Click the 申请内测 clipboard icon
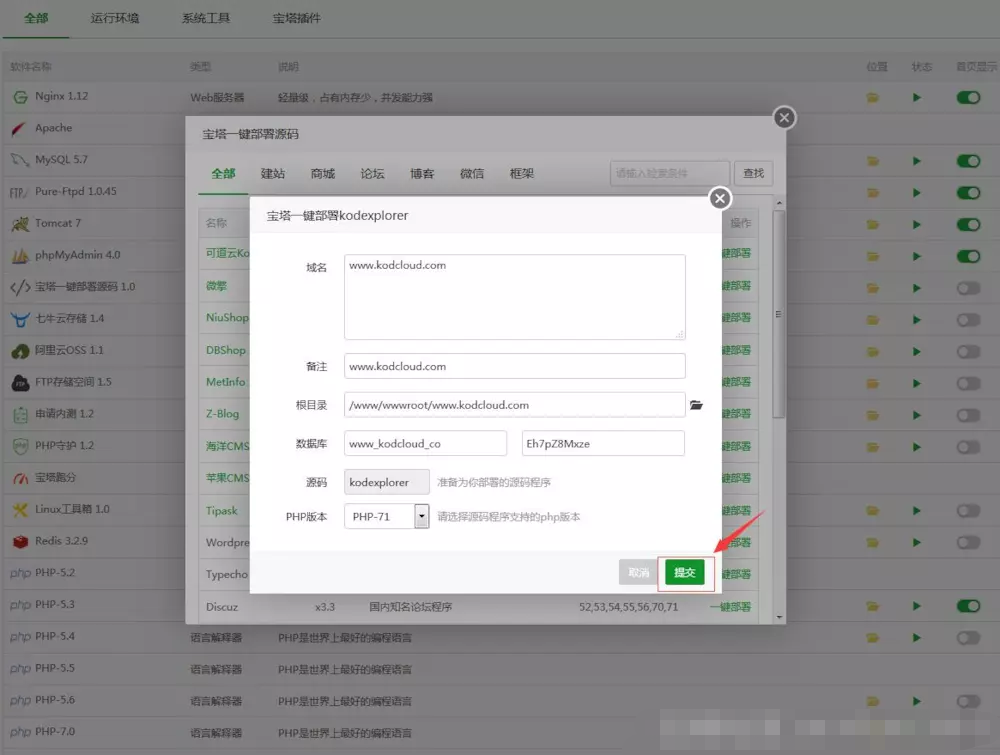This screenshot has height=755, width=1000. click(x=20, y=414)
